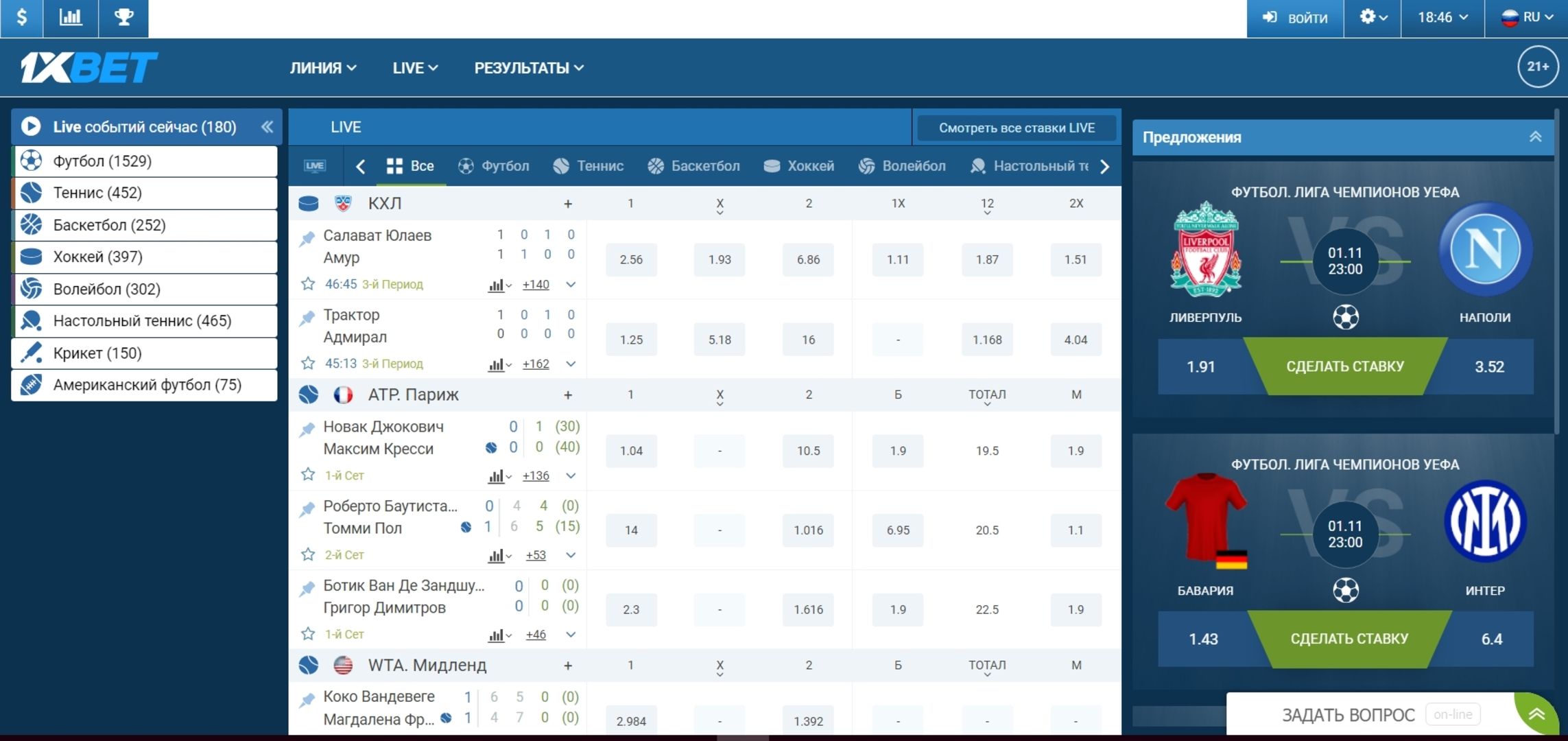Select the Баскетбол sports tab
The height and width of the screenshot is (741, 1568).
coord(693,166)
